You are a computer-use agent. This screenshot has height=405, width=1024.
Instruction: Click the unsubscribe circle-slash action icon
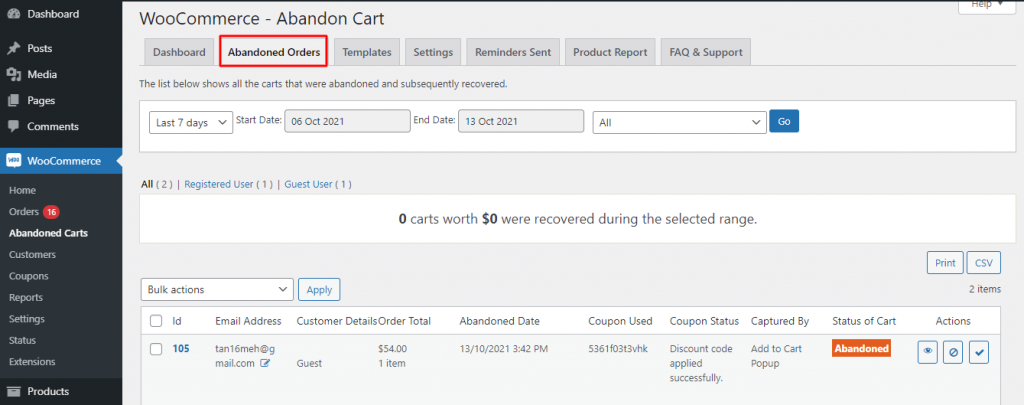point(953,353)
